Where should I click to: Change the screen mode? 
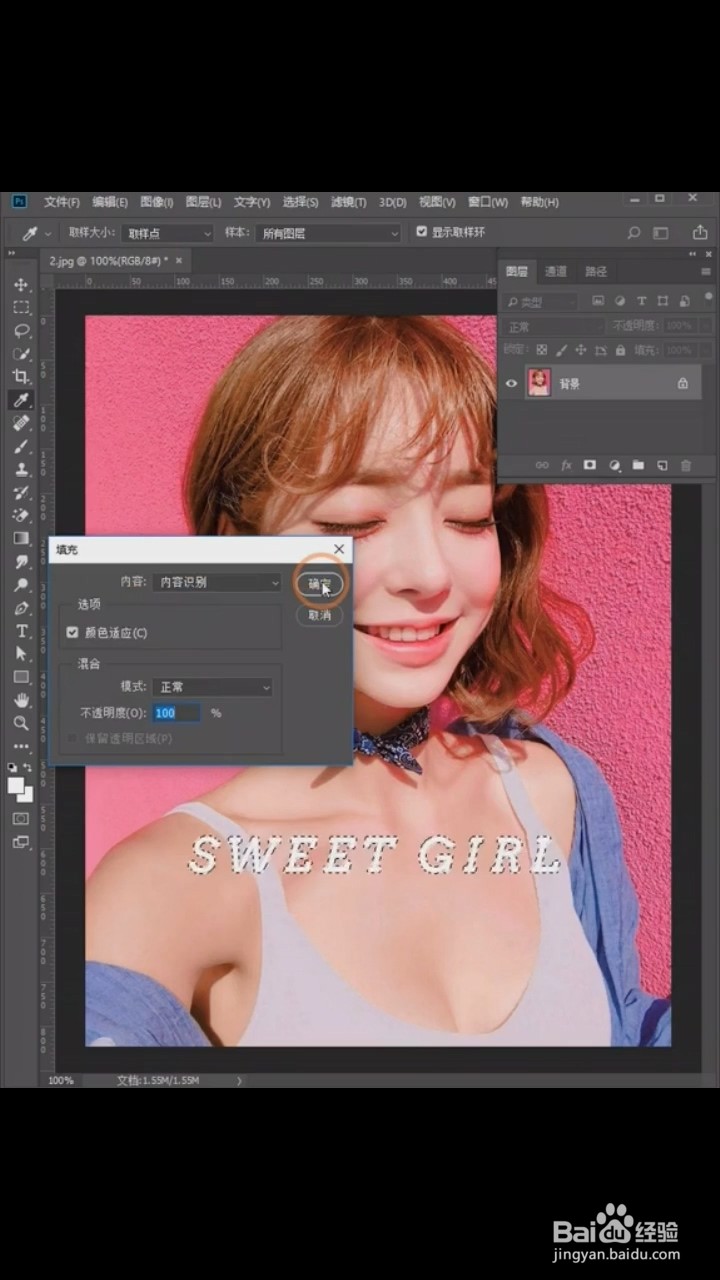click(x=21, y=842)
